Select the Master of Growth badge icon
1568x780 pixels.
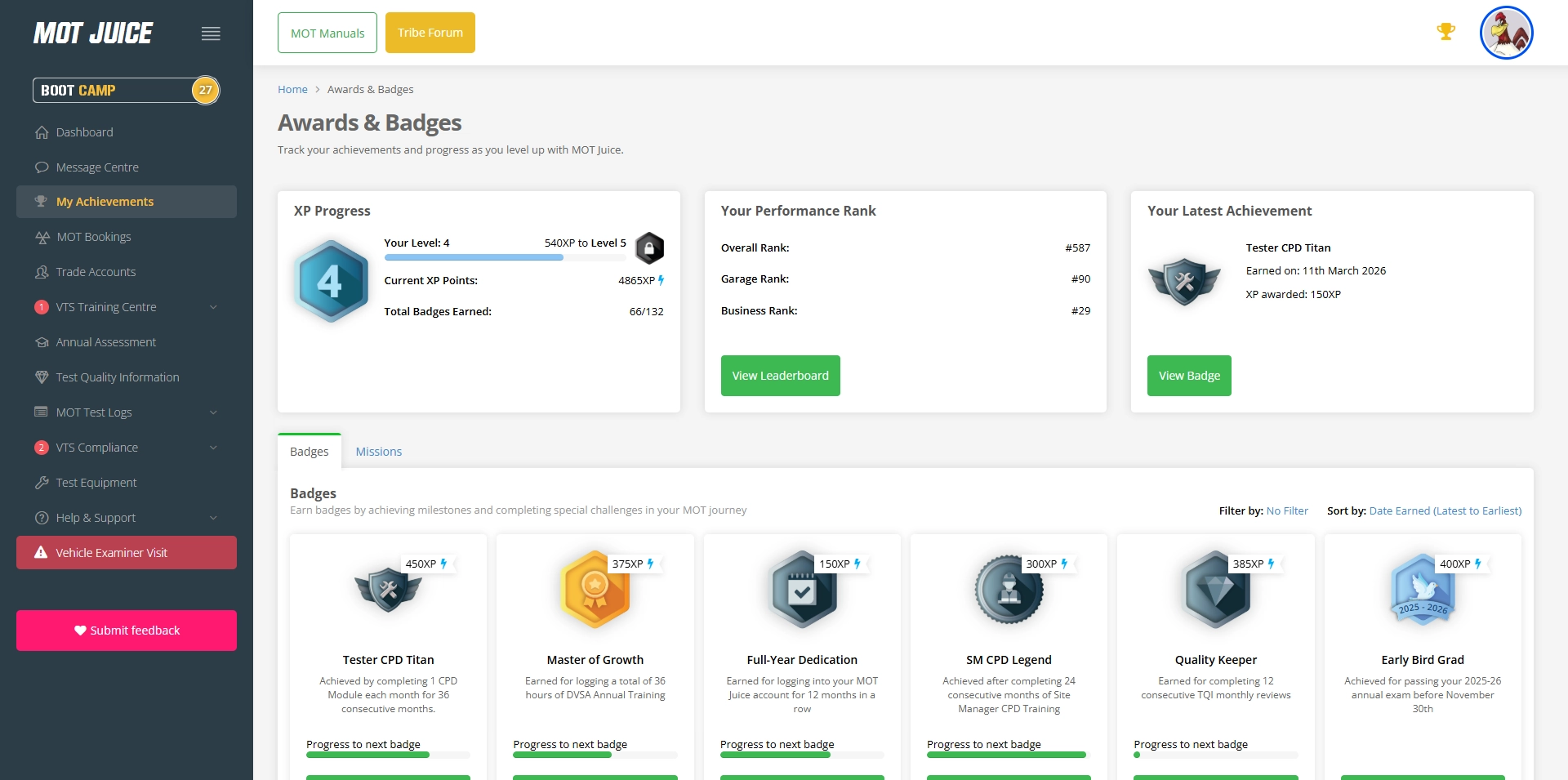pyautogui.click(x=595, y=590)
